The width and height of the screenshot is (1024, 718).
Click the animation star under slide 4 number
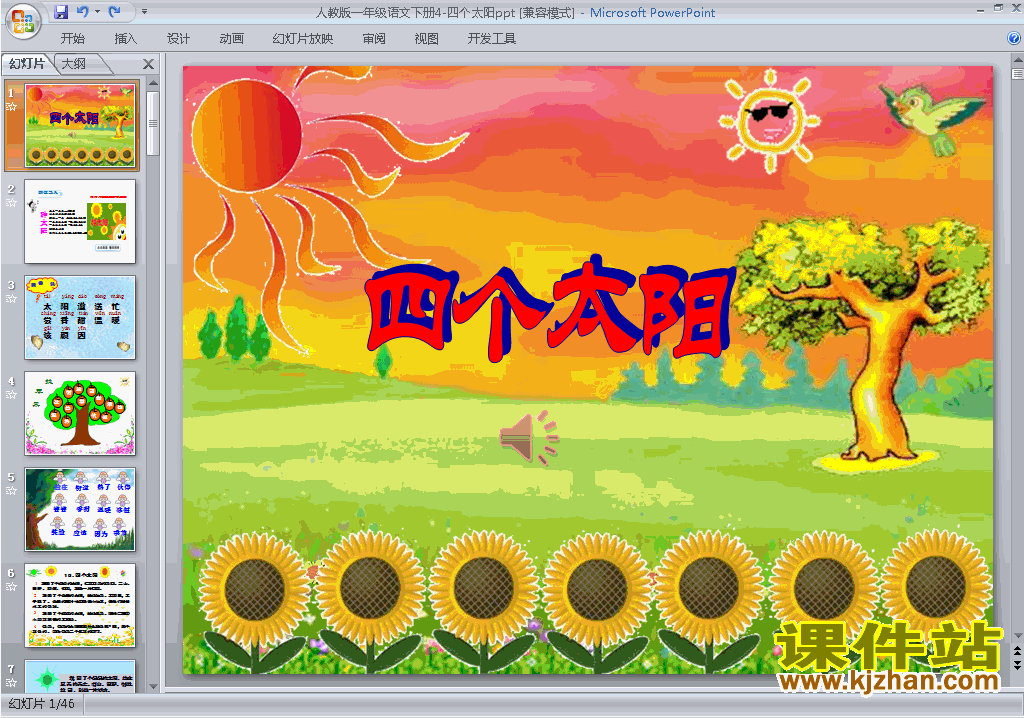pyautogui.click(x=11, y=395)
